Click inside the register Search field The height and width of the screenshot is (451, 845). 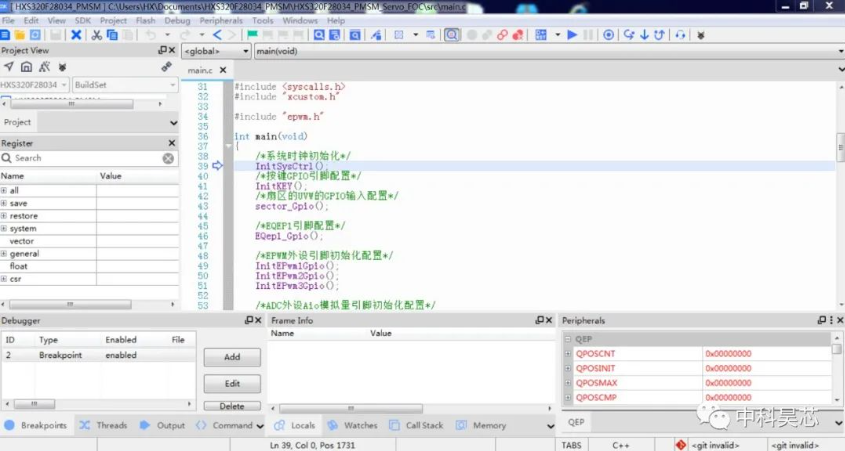click(86, 158)
